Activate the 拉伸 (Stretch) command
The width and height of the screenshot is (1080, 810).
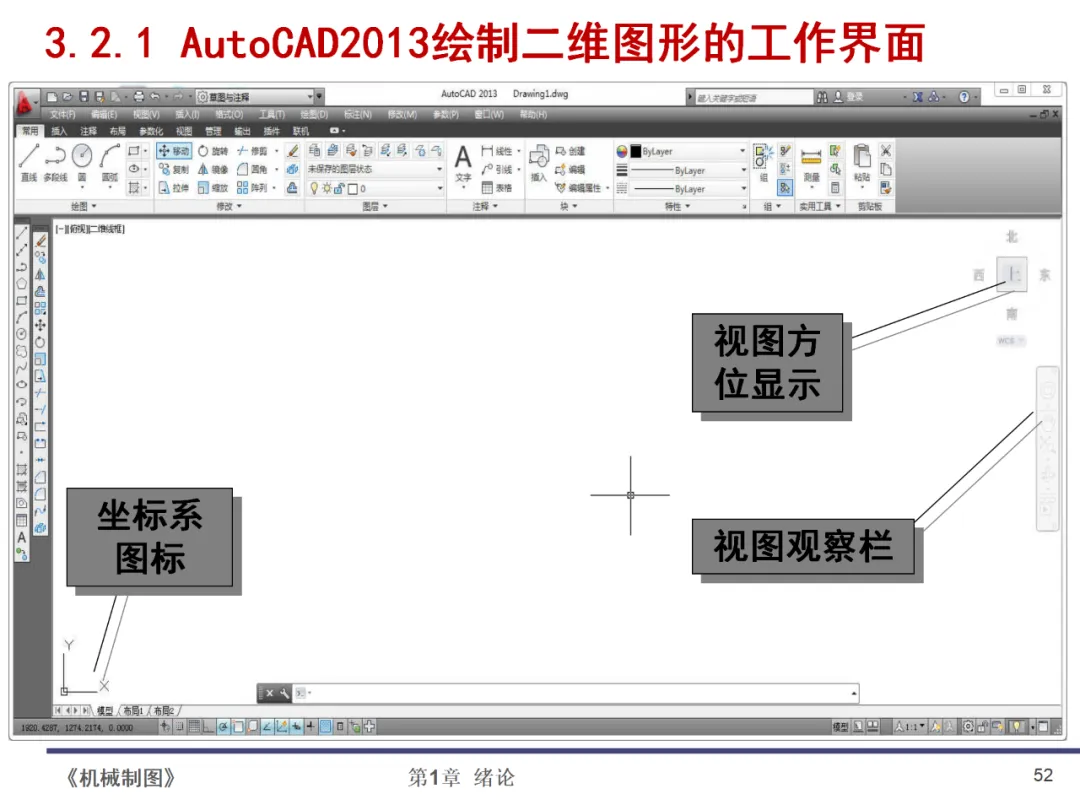pyautogui.click(x=174, y=187)
